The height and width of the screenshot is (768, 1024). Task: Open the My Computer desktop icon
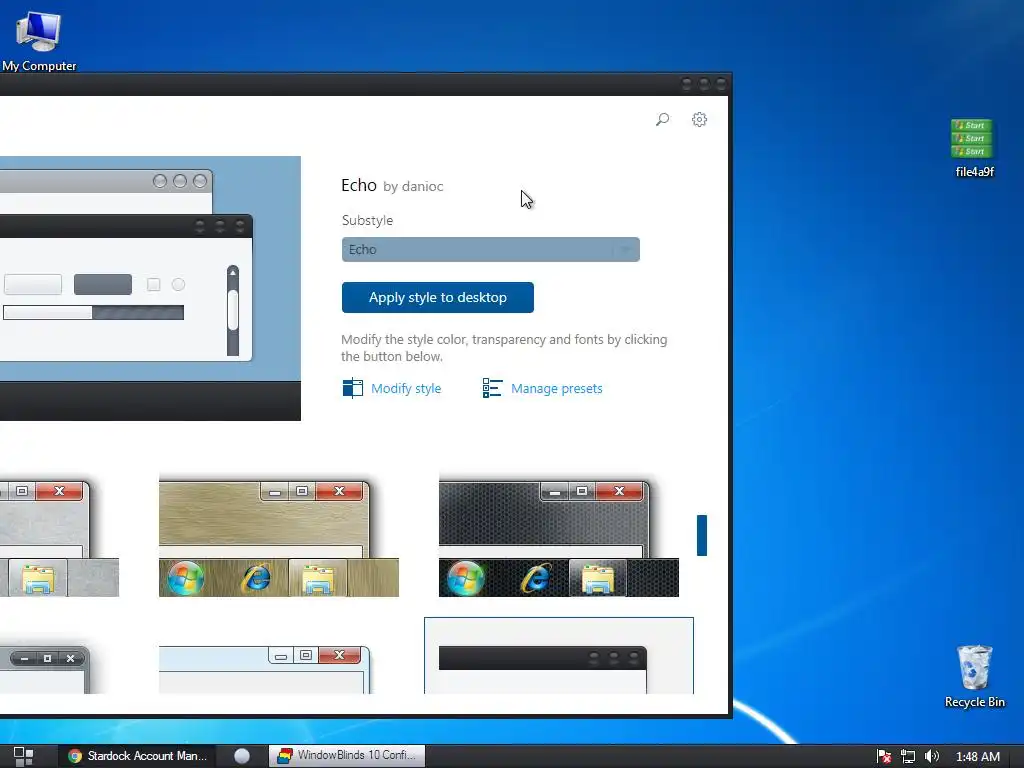[x=39, y=40]
